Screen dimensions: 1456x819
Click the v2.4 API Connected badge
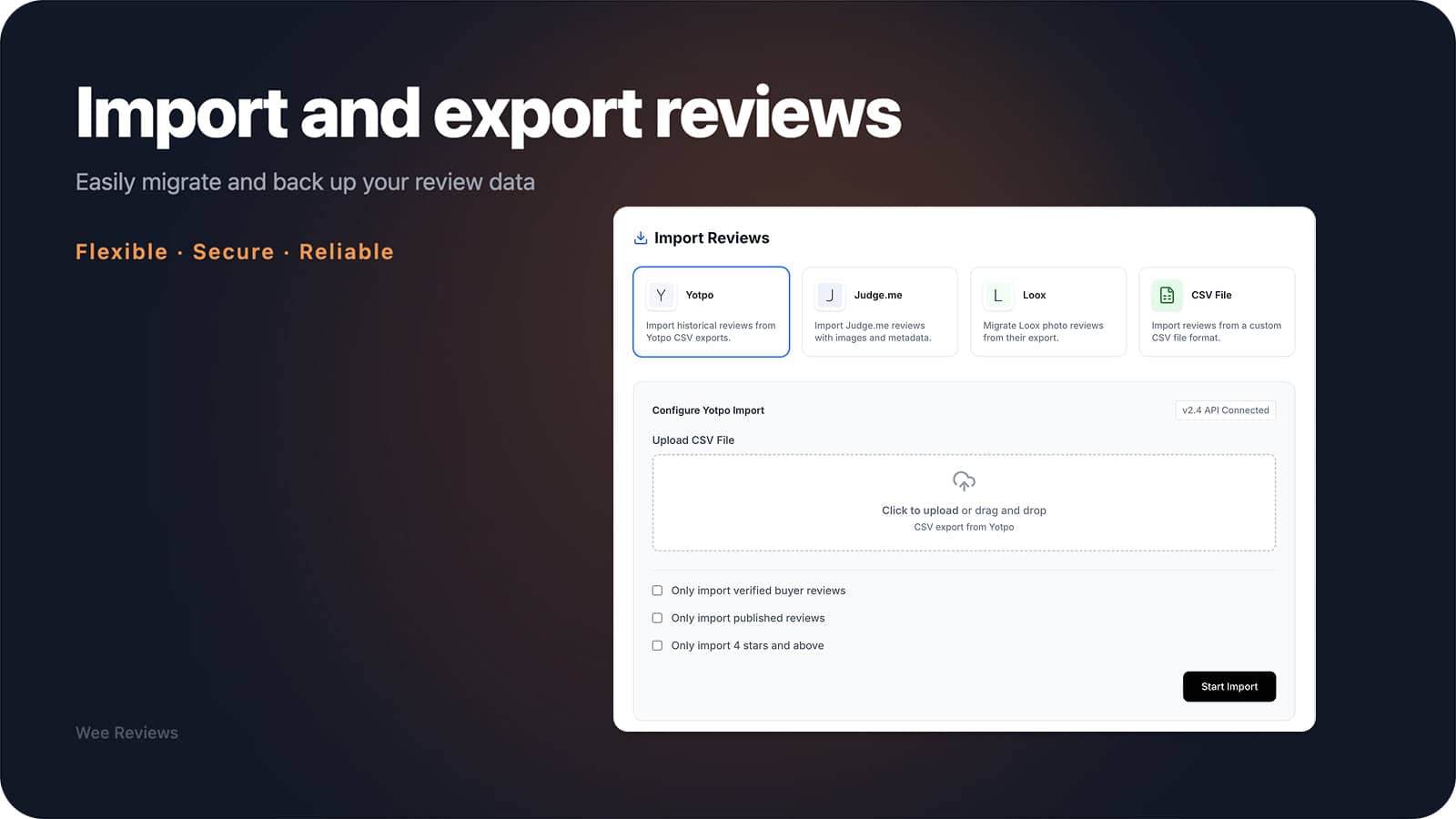[1225, 410]
